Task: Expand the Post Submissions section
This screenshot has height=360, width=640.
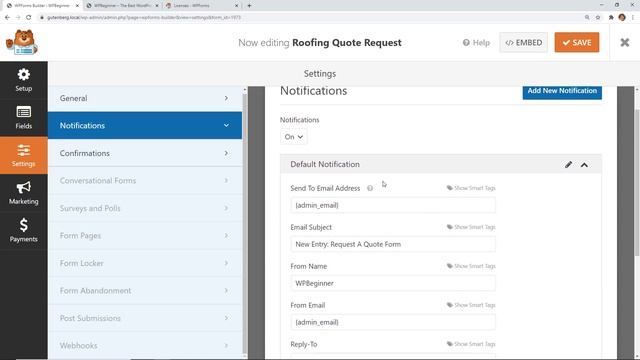Action: [x=145, y=318]
